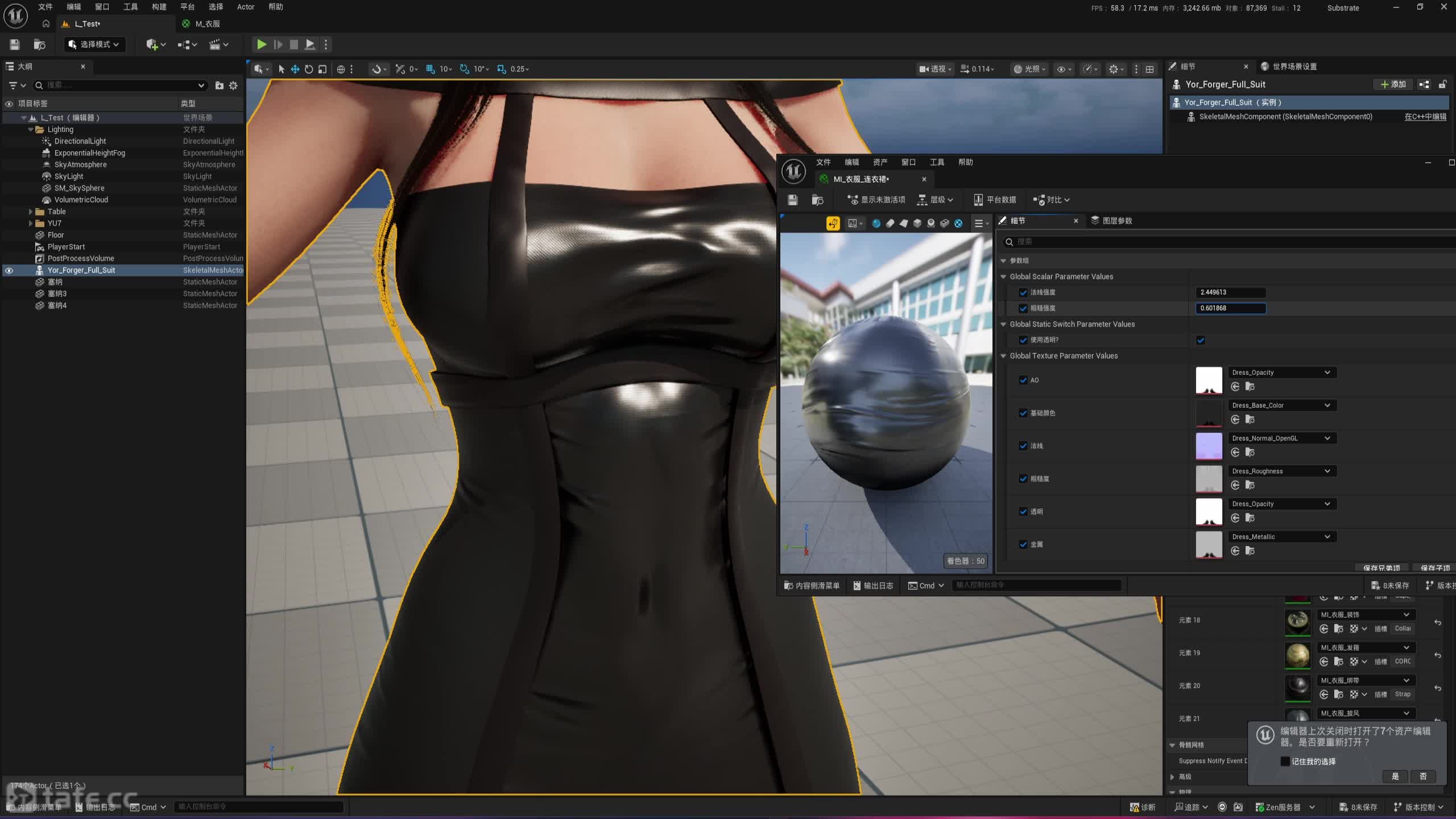Toggle the AO texture override checkbox
The height and width of the screenshot is (819, 1456).
(1023, 380)
